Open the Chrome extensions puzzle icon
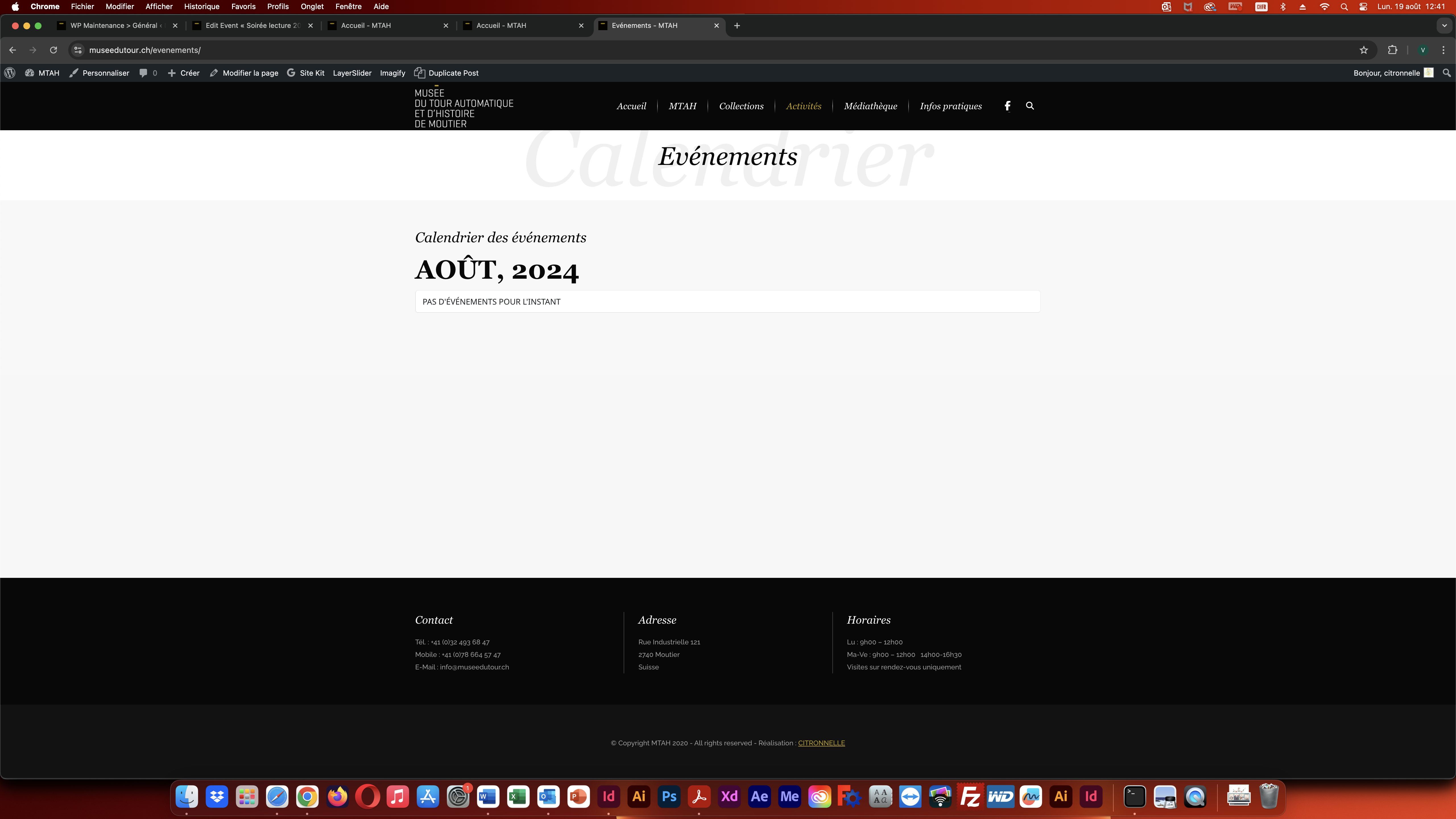Viewport: 1456px width, 819px height. pyautogui.click(x=1393, y=50)
